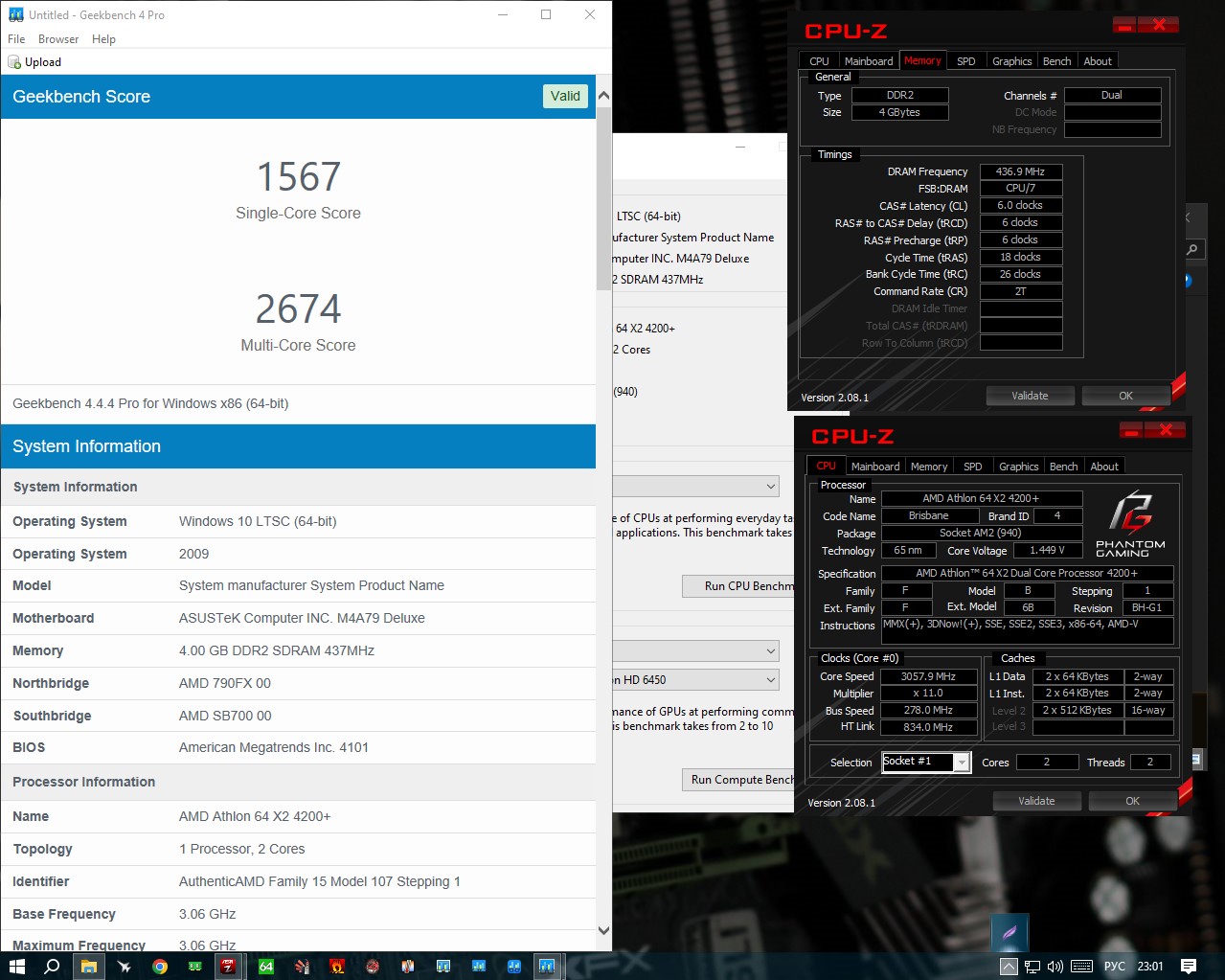Click the Northbridge value AMD 790FX 00
The image size is (1225, 980).
pyautogui.click(x=225, y=683)
